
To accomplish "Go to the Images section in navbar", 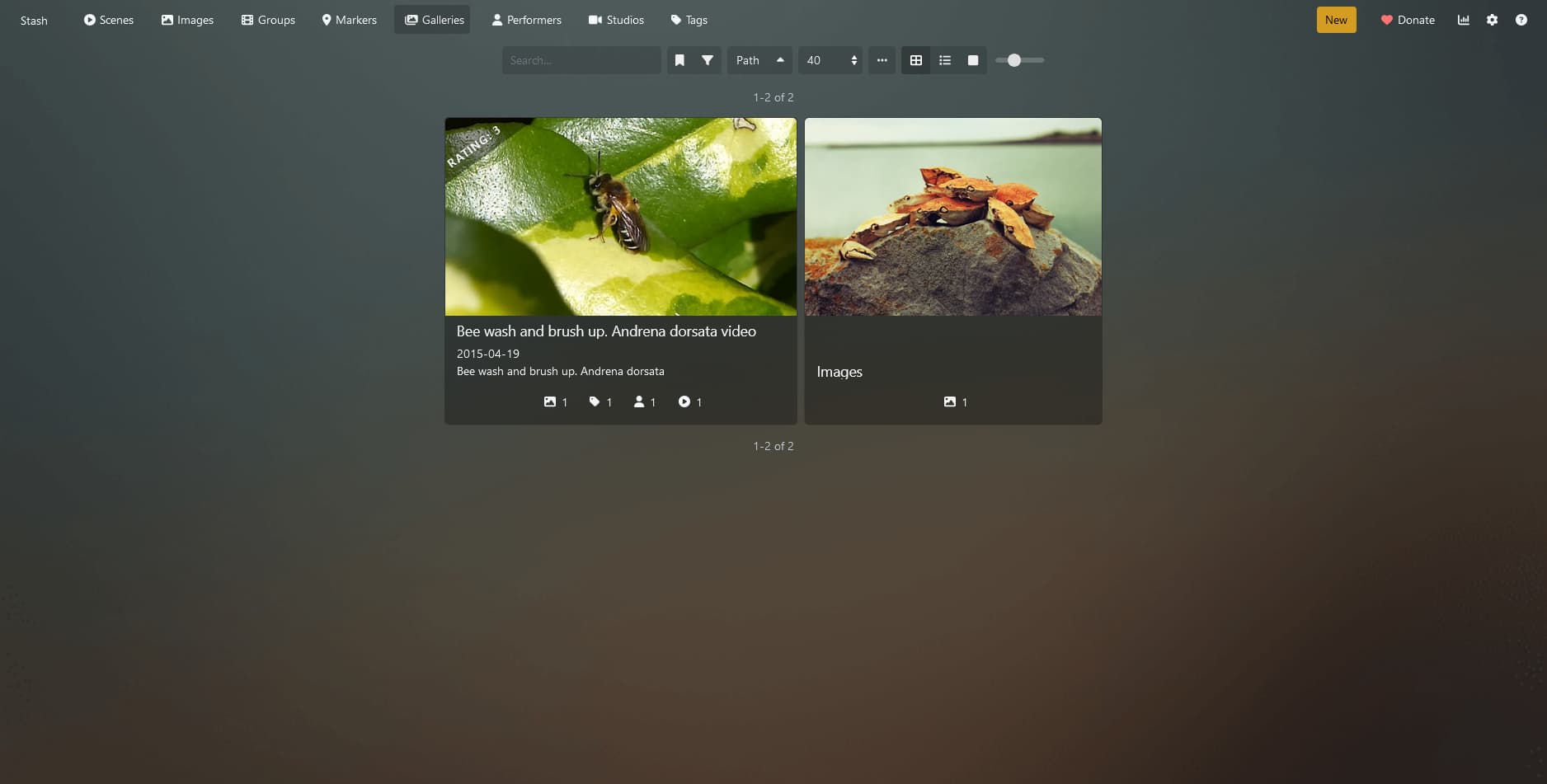I will point(187,20).
